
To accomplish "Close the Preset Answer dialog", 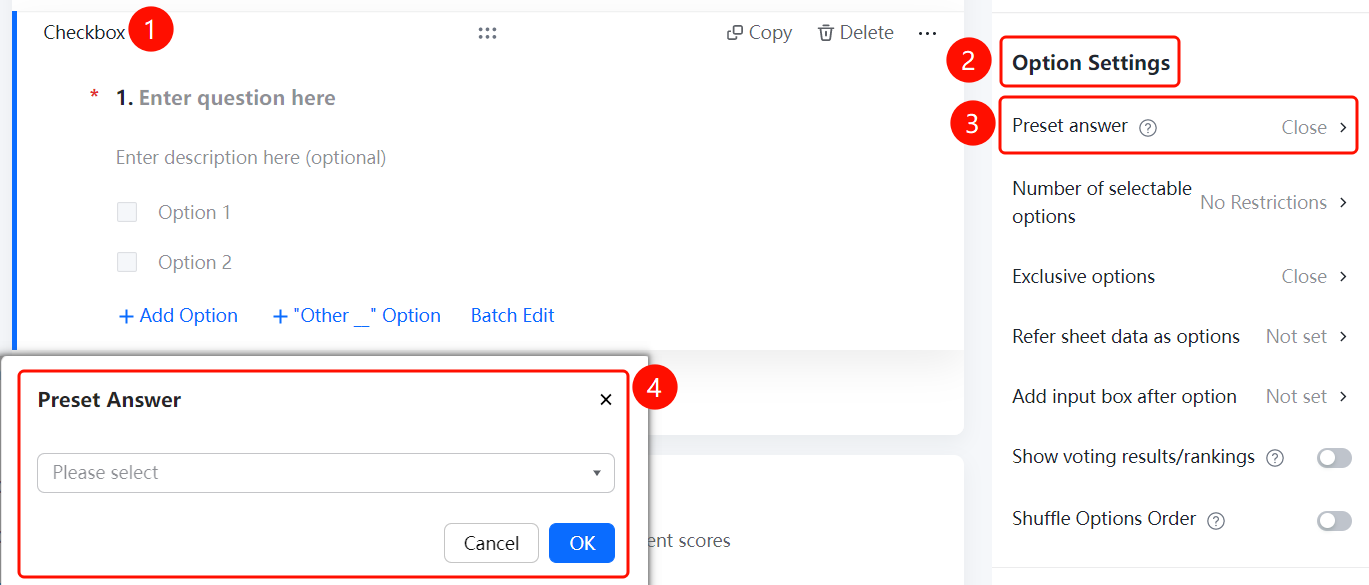I will pyautogui.click(x=605, y=400).
